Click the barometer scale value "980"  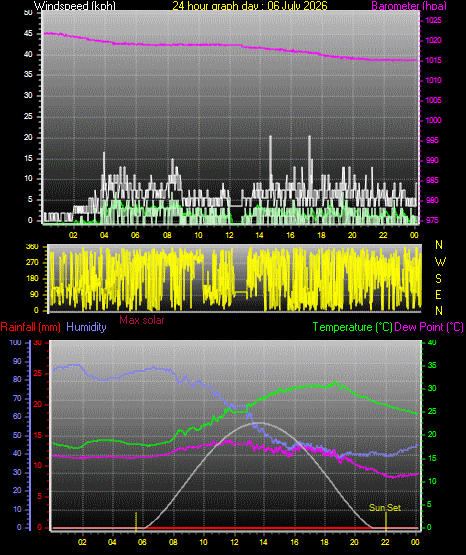coord(432,200)
